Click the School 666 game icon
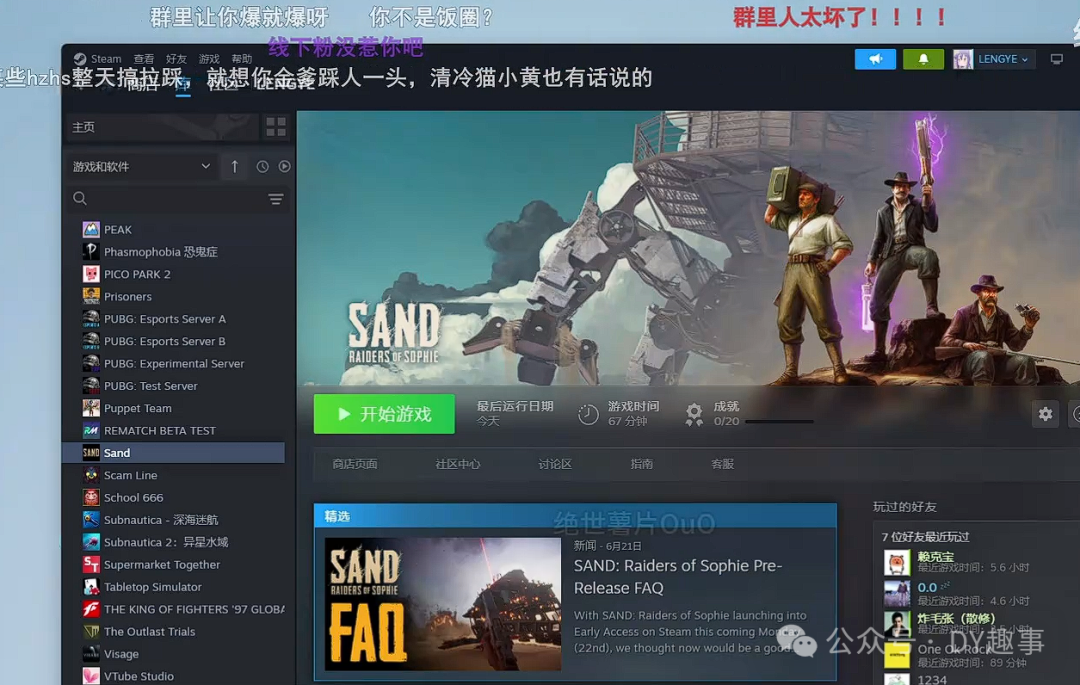The image size is (1080, 685). (91, 498)
